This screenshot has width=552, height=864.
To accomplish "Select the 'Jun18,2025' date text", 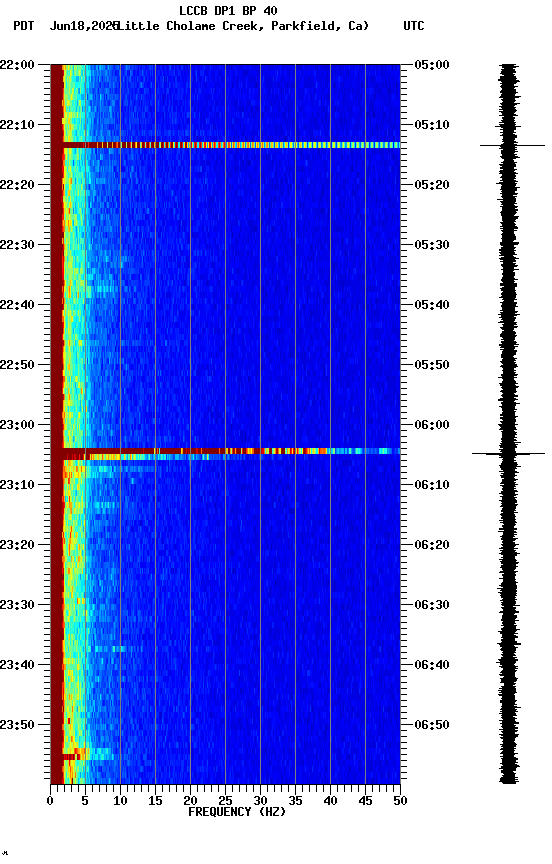I will click(84, 26).
